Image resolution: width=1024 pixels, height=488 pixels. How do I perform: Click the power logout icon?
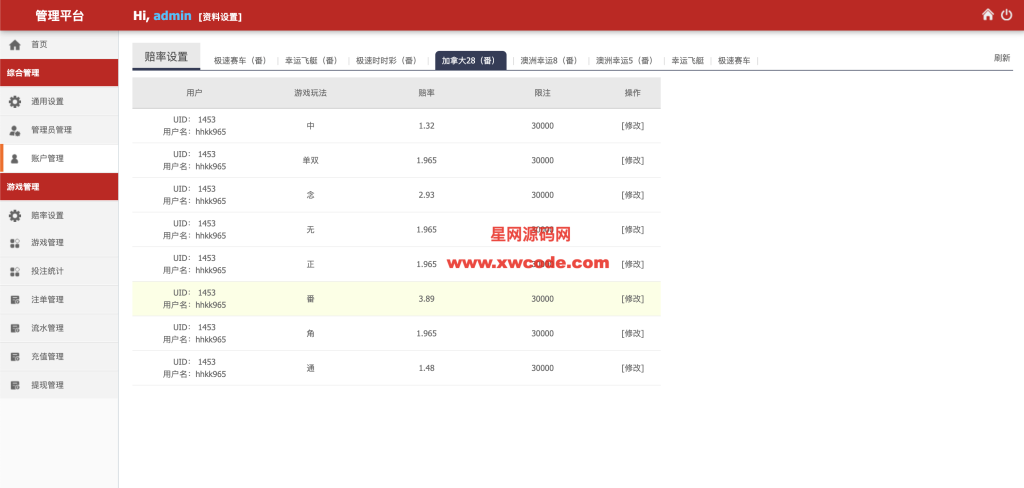point(1006,15)
